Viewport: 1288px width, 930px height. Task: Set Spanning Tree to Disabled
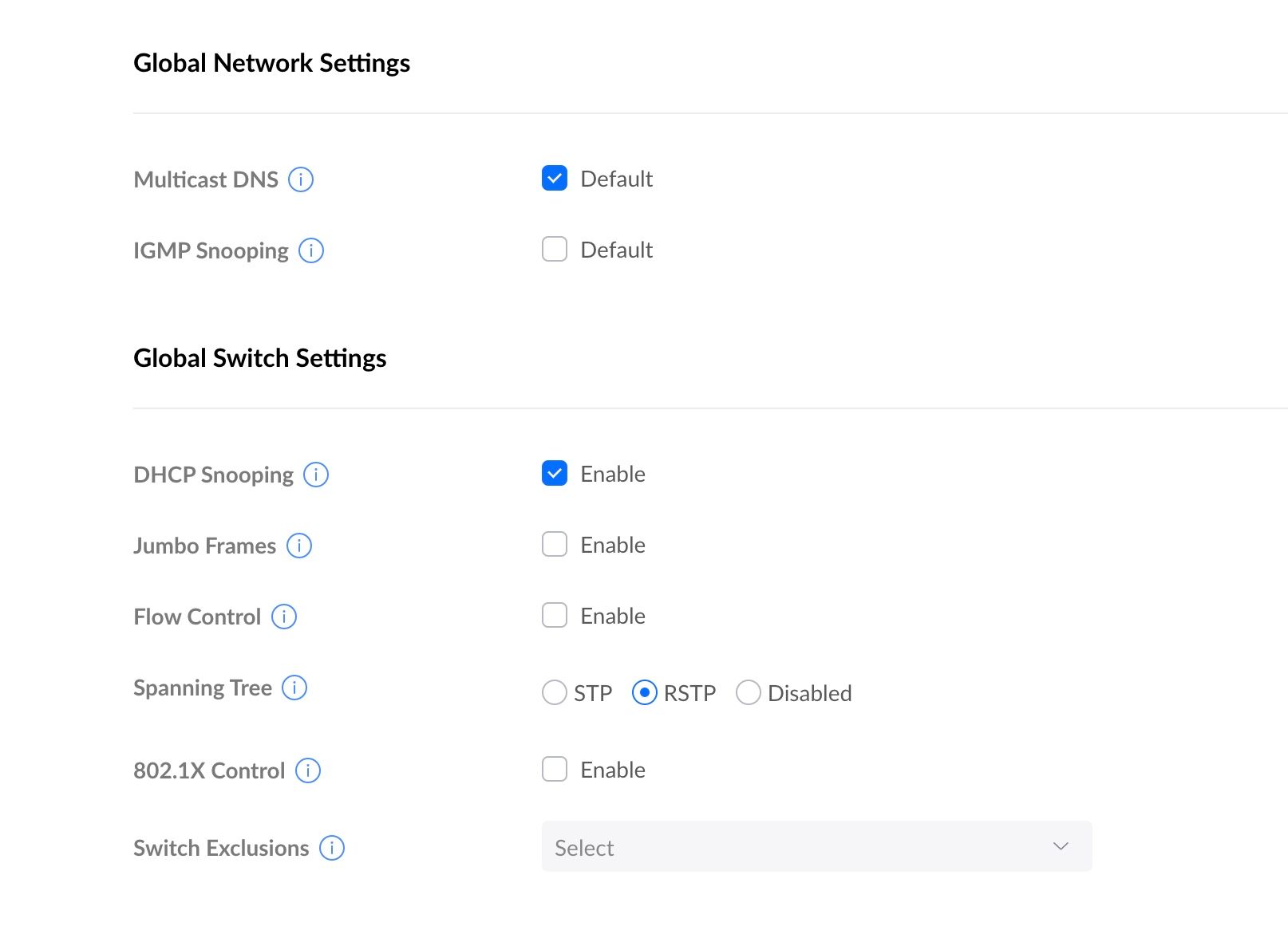click(748, 693)
